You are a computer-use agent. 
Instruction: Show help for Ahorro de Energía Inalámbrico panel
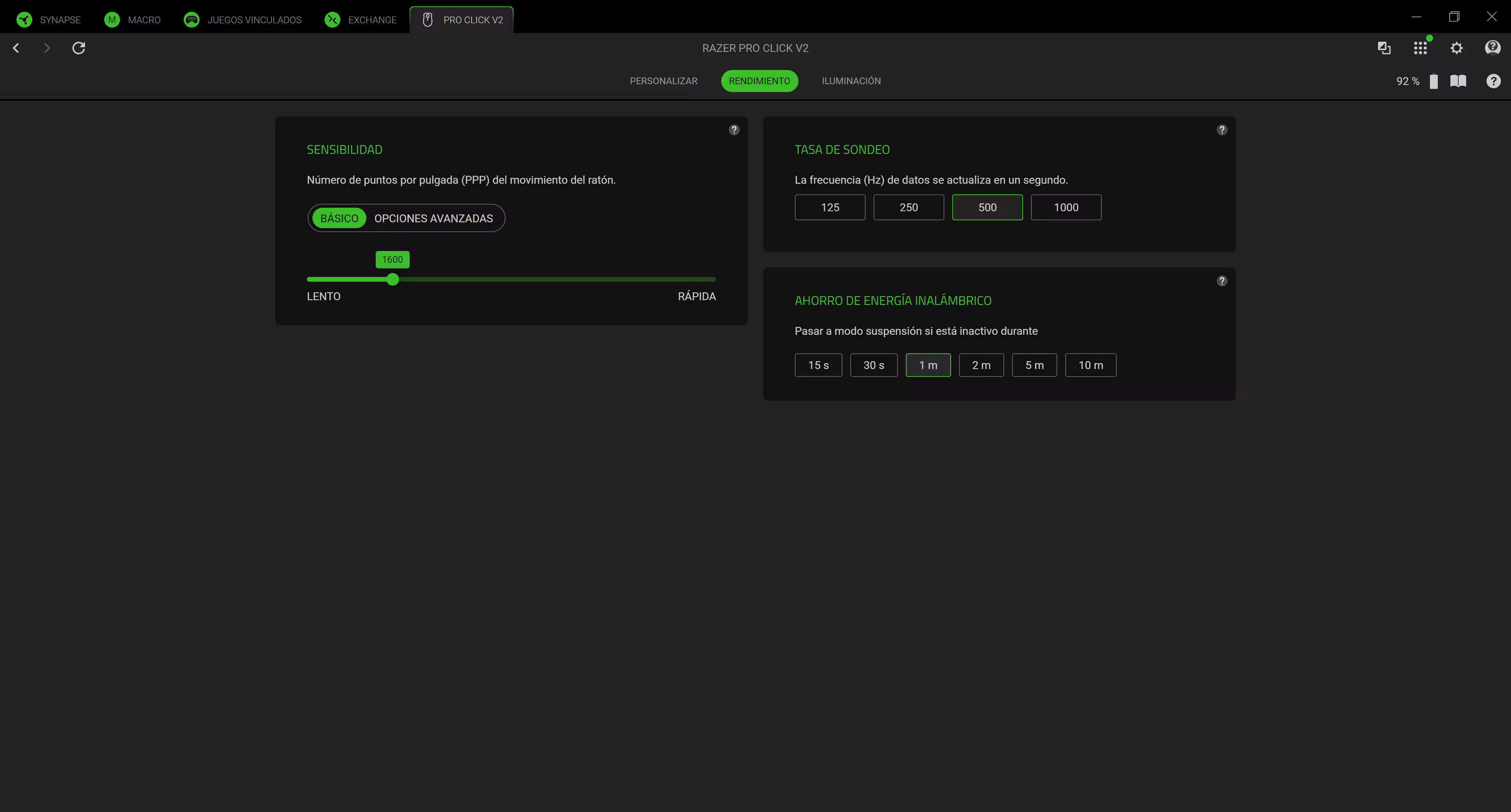1222,281
